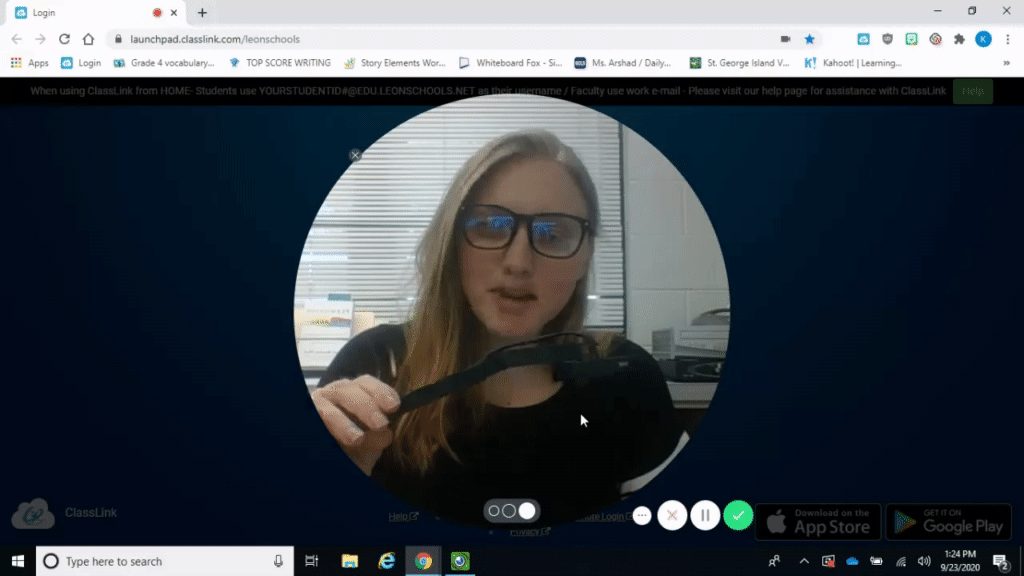Click the Get it on Google Play badge
This screenshot has height=576, width=1024.
(x=948, y=522)
